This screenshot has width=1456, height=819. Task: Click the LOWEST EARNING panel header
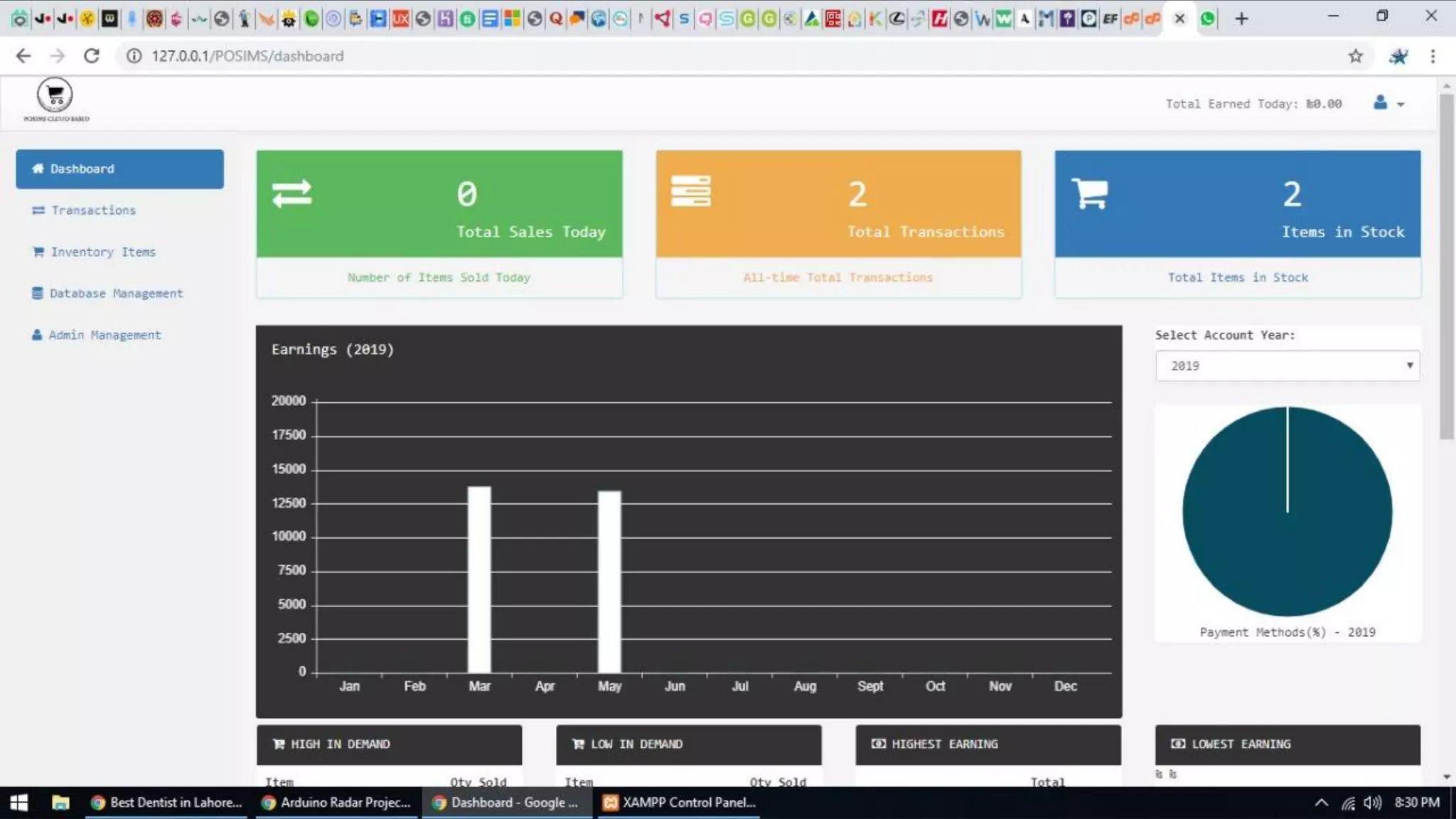click(x=1288, y=744)
